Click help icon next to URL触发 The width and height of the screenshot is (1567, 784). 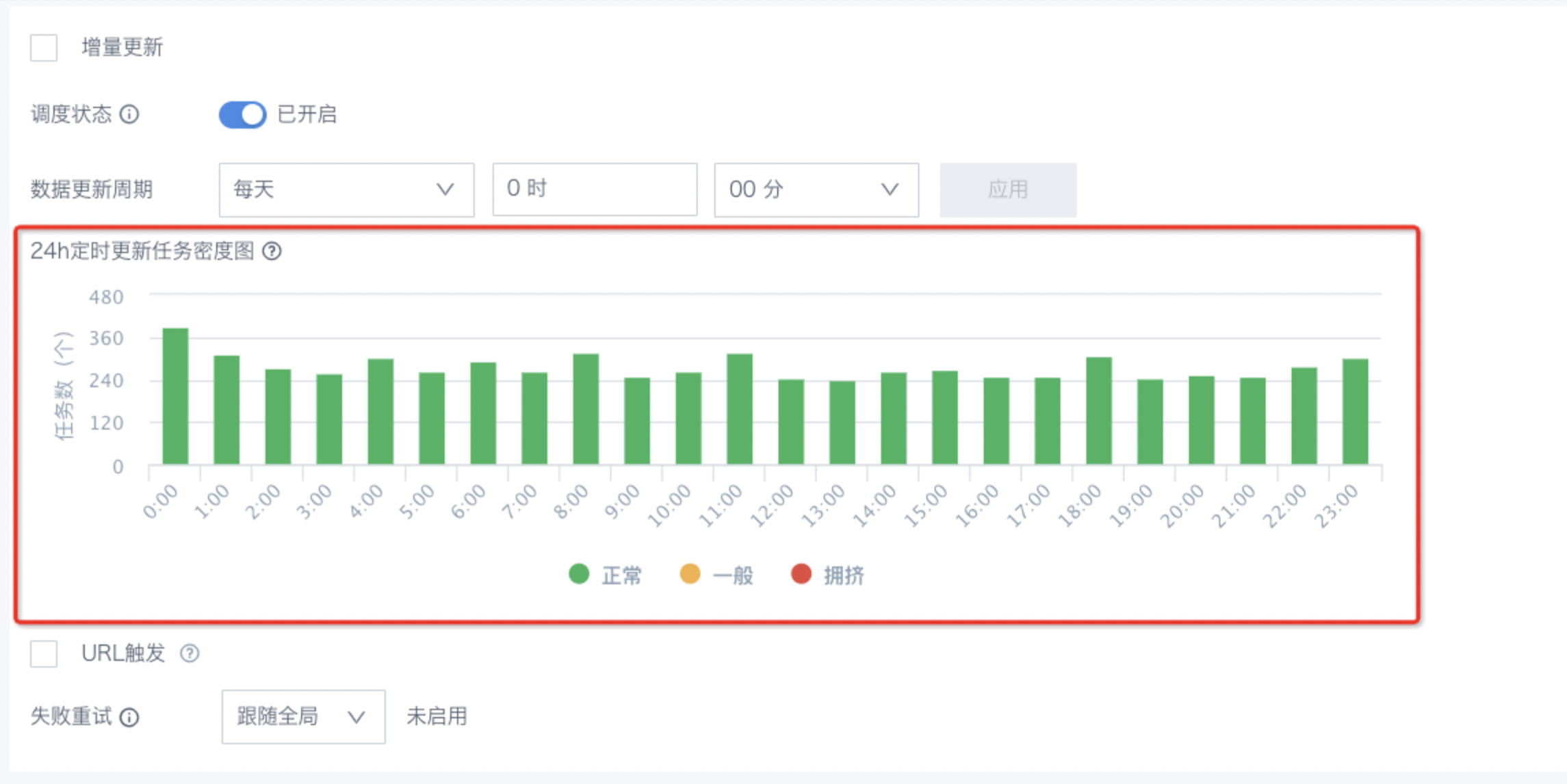(190, 653)
